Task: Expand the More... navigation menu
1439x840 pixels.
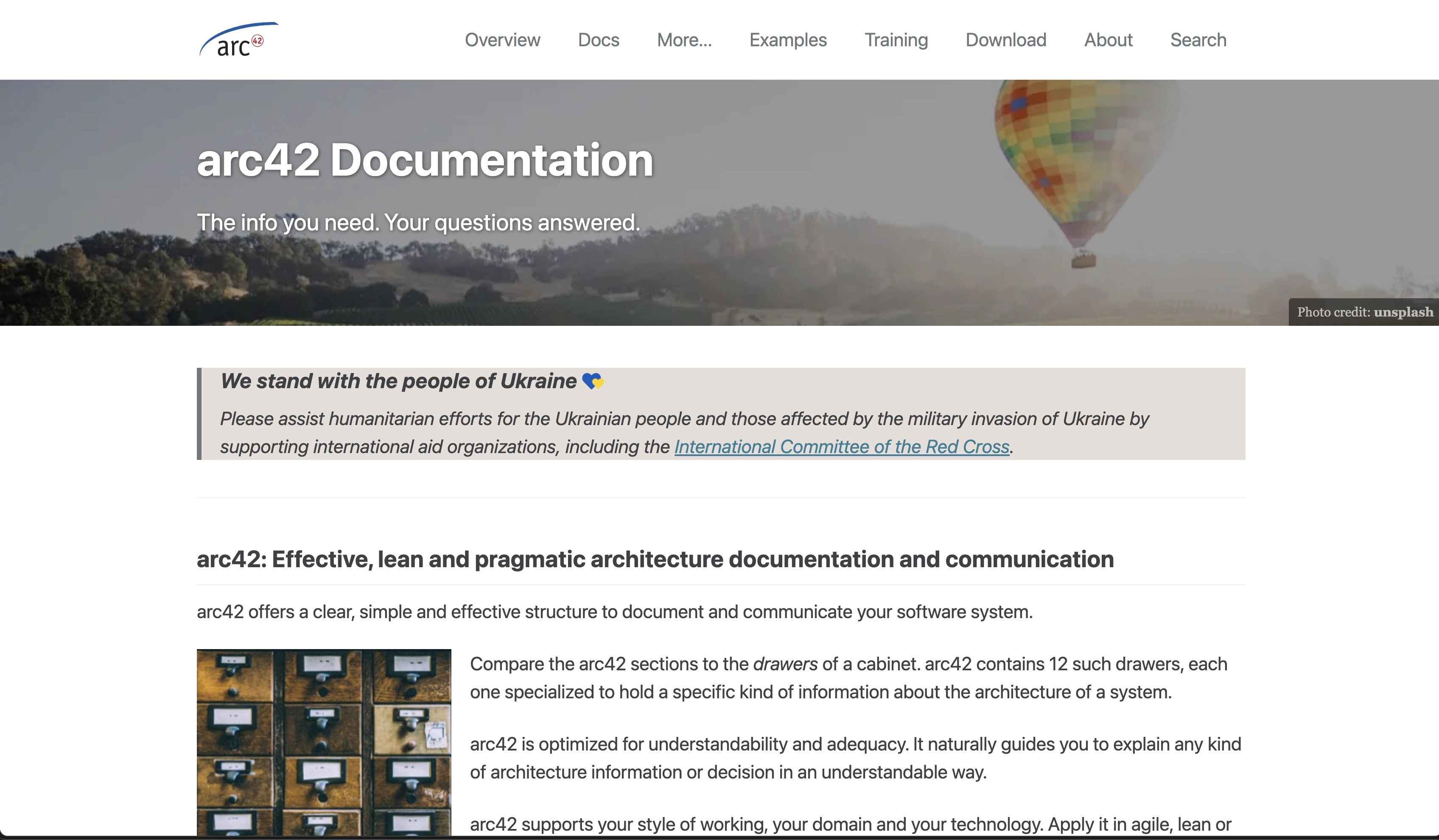Action: tap(684, 40)
